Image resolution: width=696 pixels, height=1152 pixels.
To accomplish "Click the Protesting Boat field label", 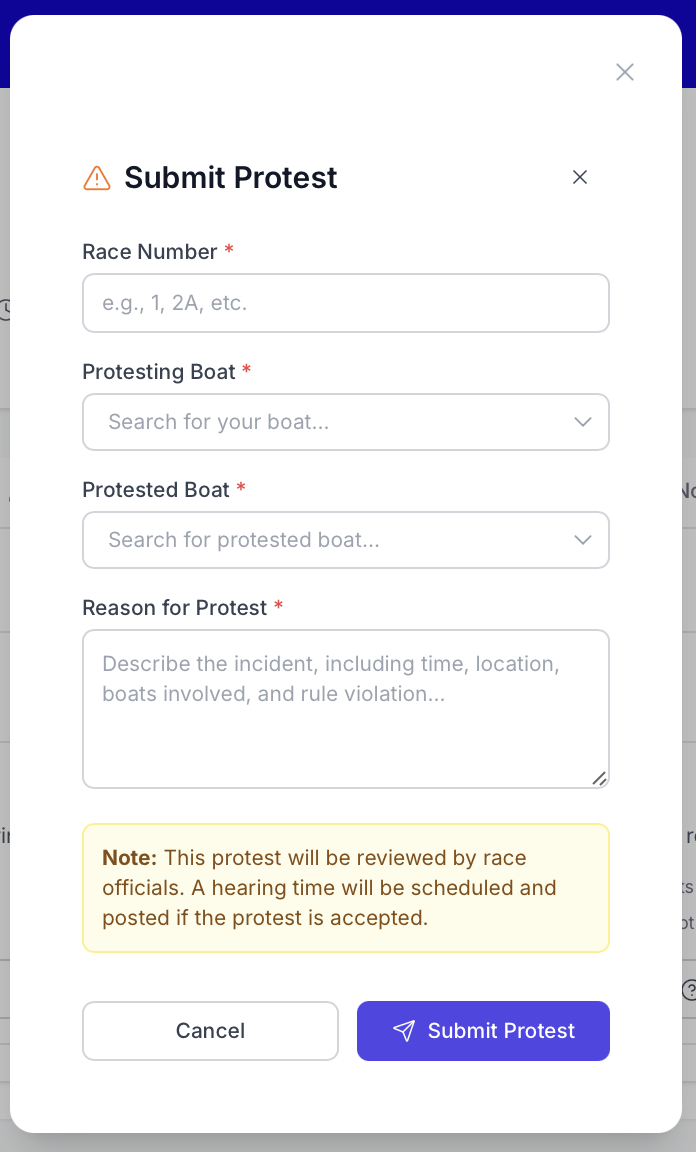I will tap(160, 371).
